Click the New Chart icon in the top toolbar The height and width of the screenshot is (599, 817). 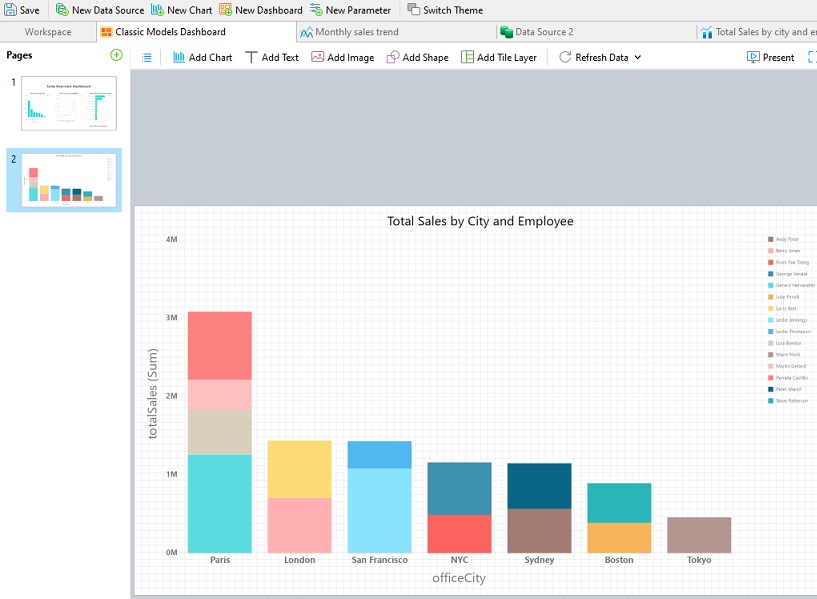click(x=157, y=10)
